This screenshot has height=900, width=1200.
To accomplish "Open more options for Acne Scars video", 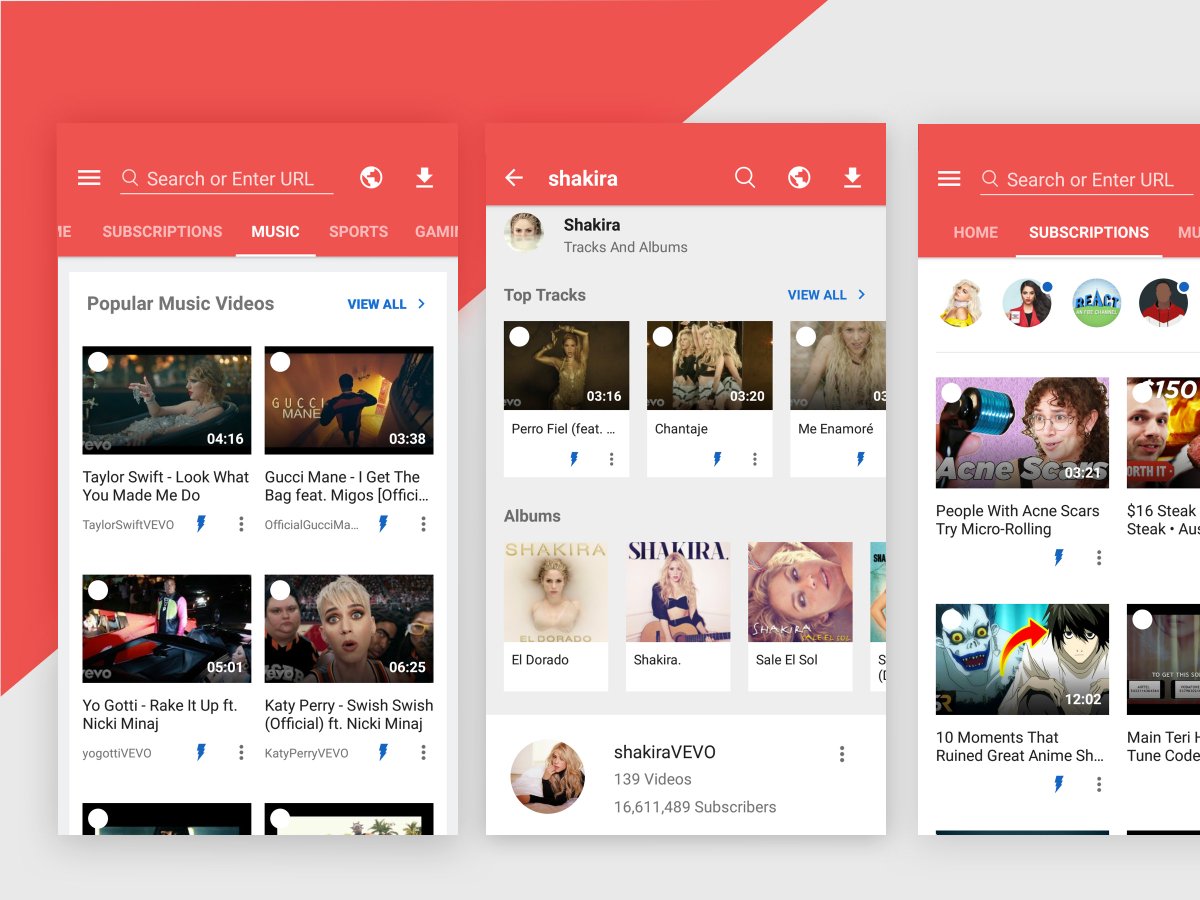I will point(1099,557).
